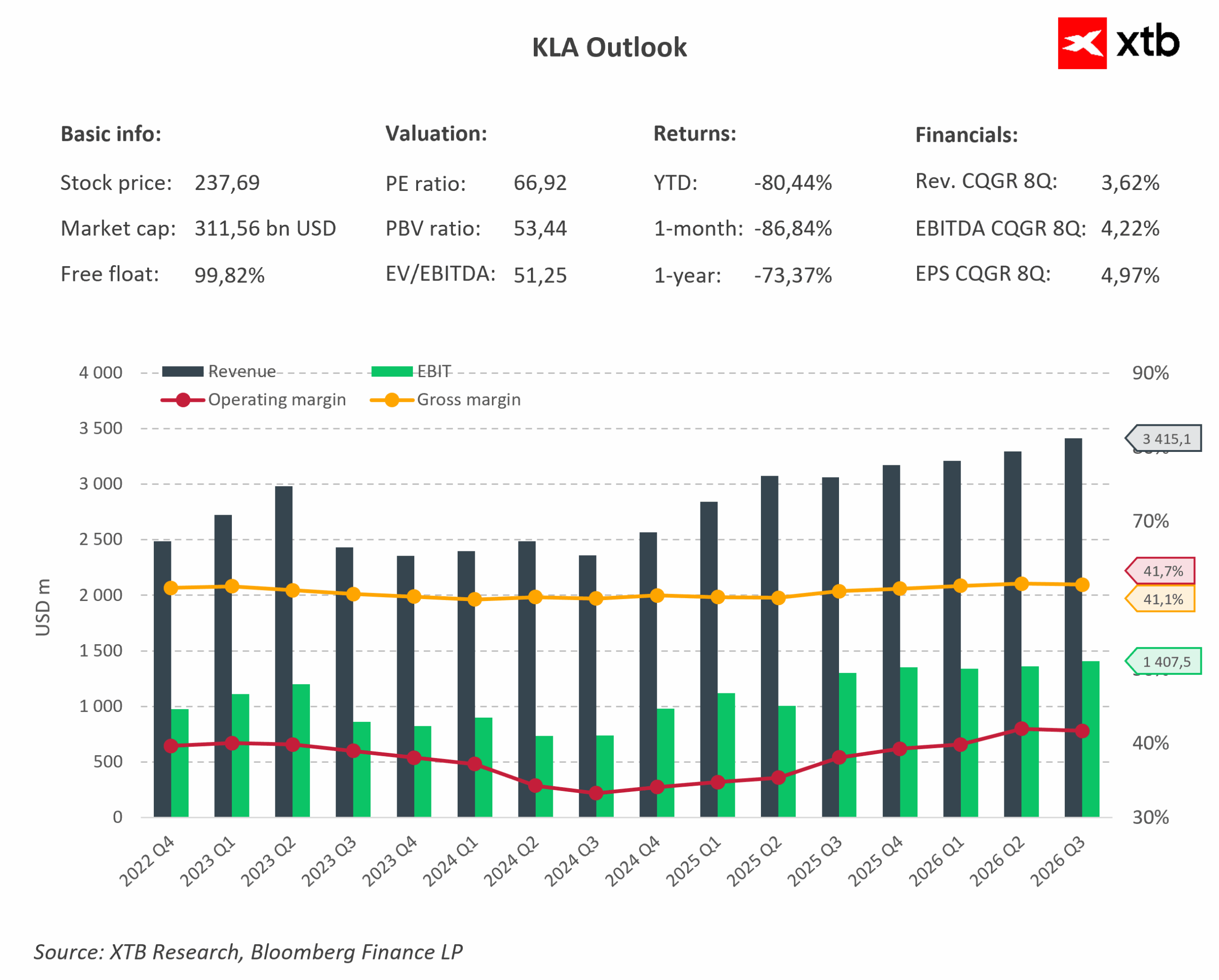Image resolution: width=1219 pixels, height=980 pixels.
Task: Select the green EBIT legend swatch
Action: (392, 371)
